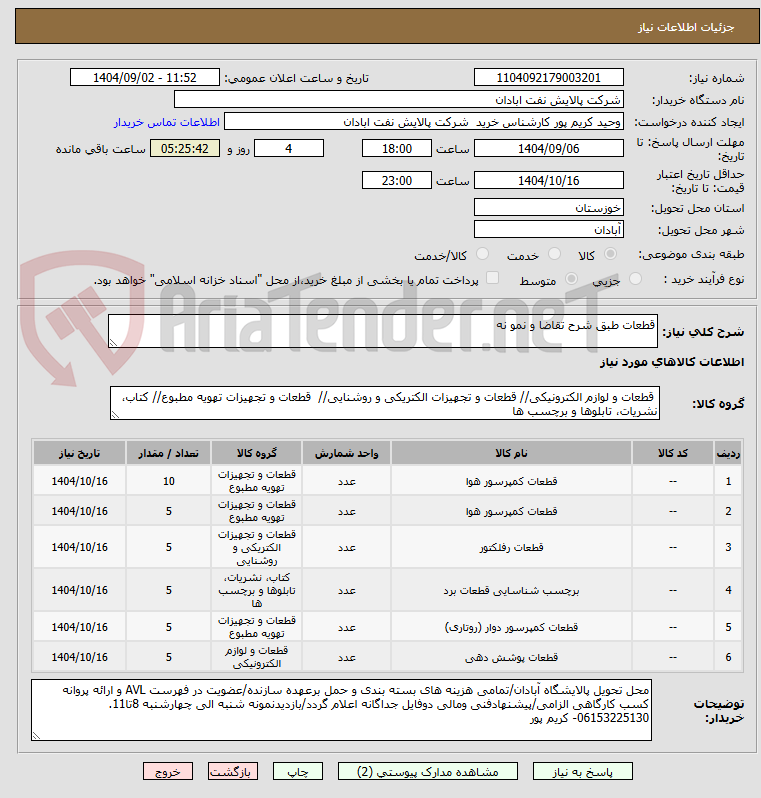Click the آبادان city field
Image resolution: width=761 pixels, height=798 pixels.
click(548, 230)
